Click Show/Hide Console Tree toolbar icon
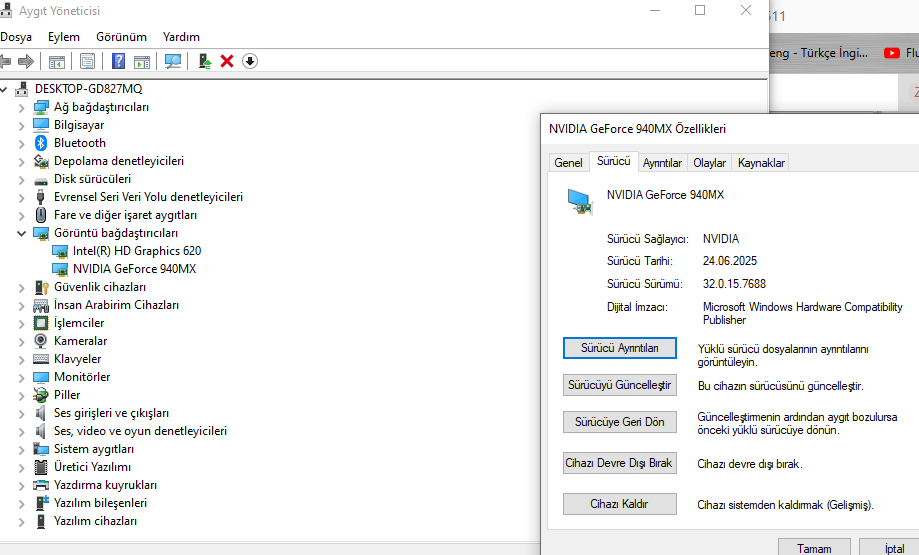Screen dimensions: 919x555 coord(57,61)
